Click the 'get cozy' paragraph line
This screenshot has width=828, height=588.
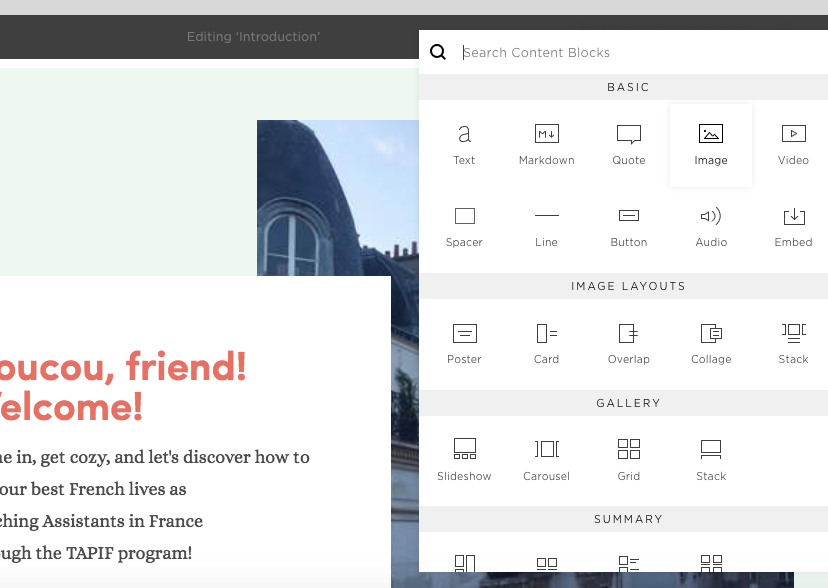pos(155,457)
